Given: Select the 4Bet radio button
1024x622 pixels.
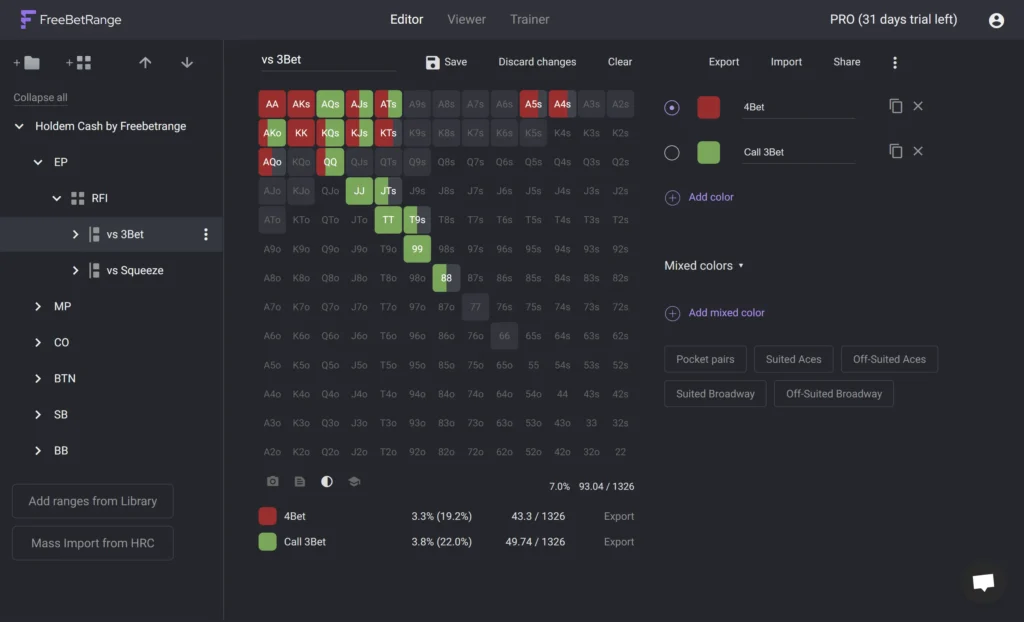Looking at the screenshot, I should 671,107.
